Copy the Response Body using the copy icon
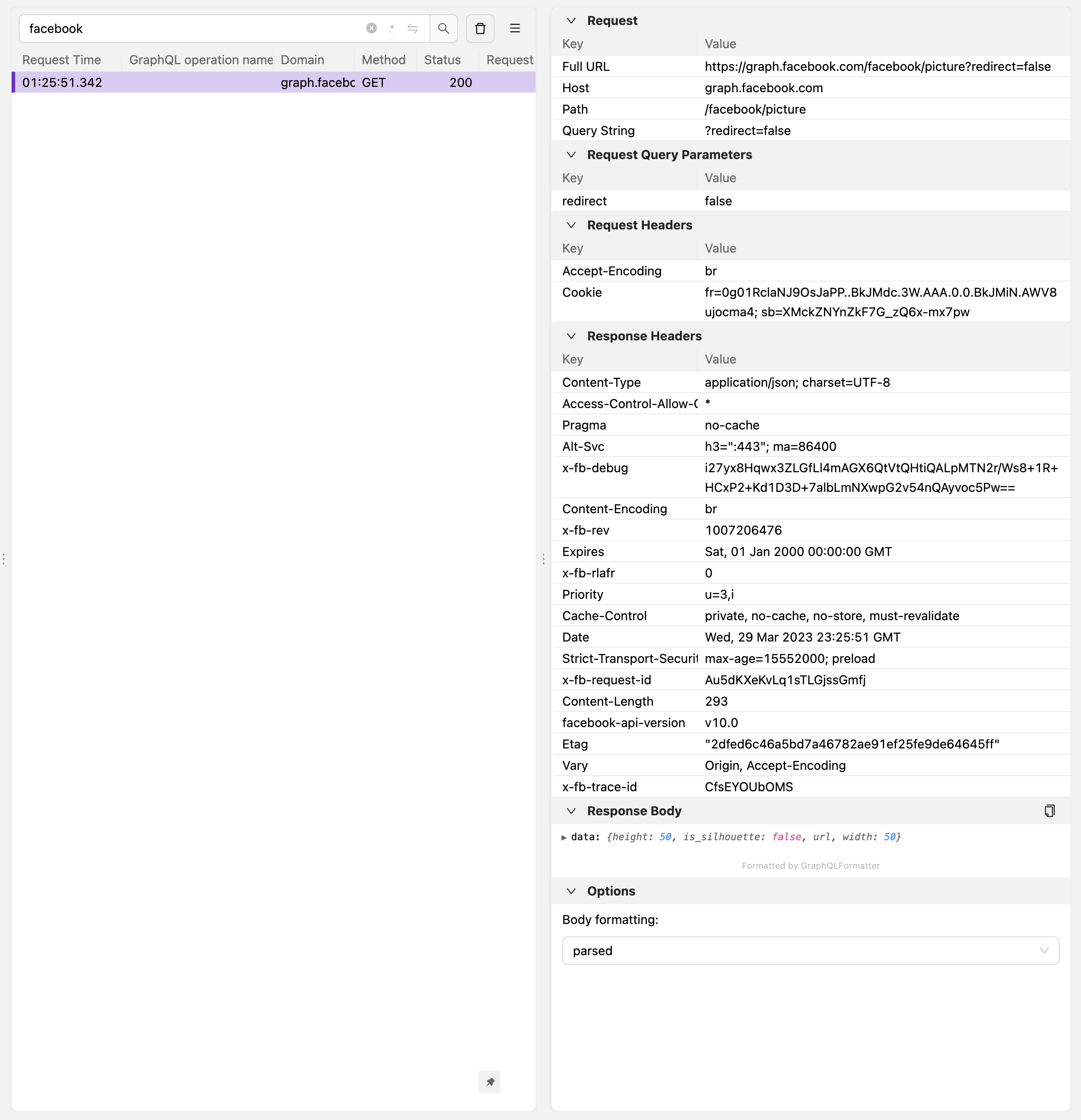 pyautogui.click(x=1049, y=810)
